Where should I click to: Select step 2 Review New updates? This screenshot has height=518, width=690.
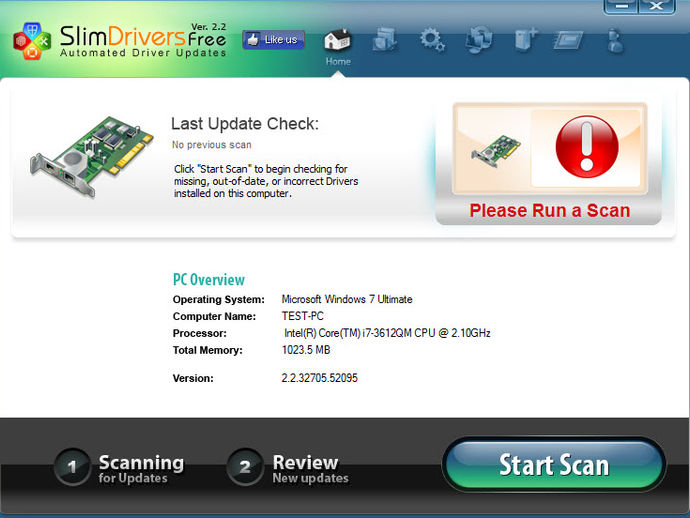pos(288,467)
